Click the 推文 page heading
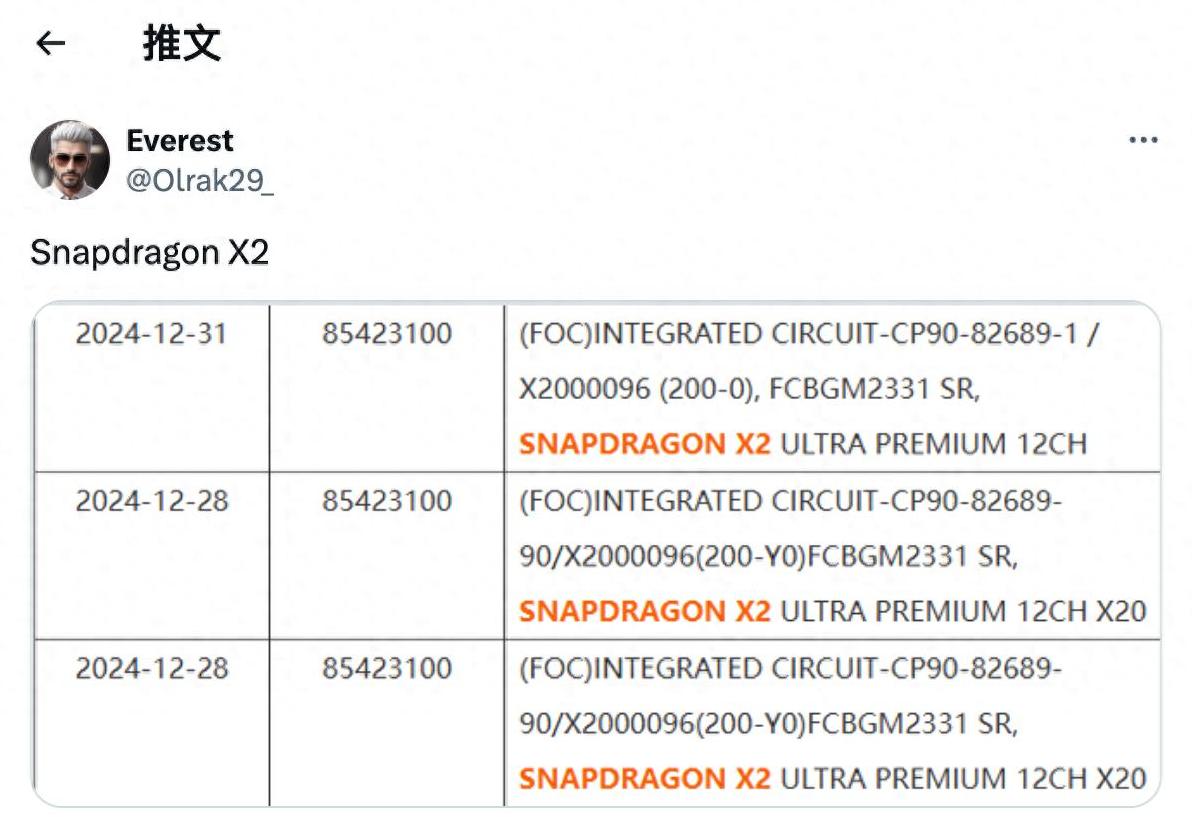The image size is (1192, 836). point(181,44)
